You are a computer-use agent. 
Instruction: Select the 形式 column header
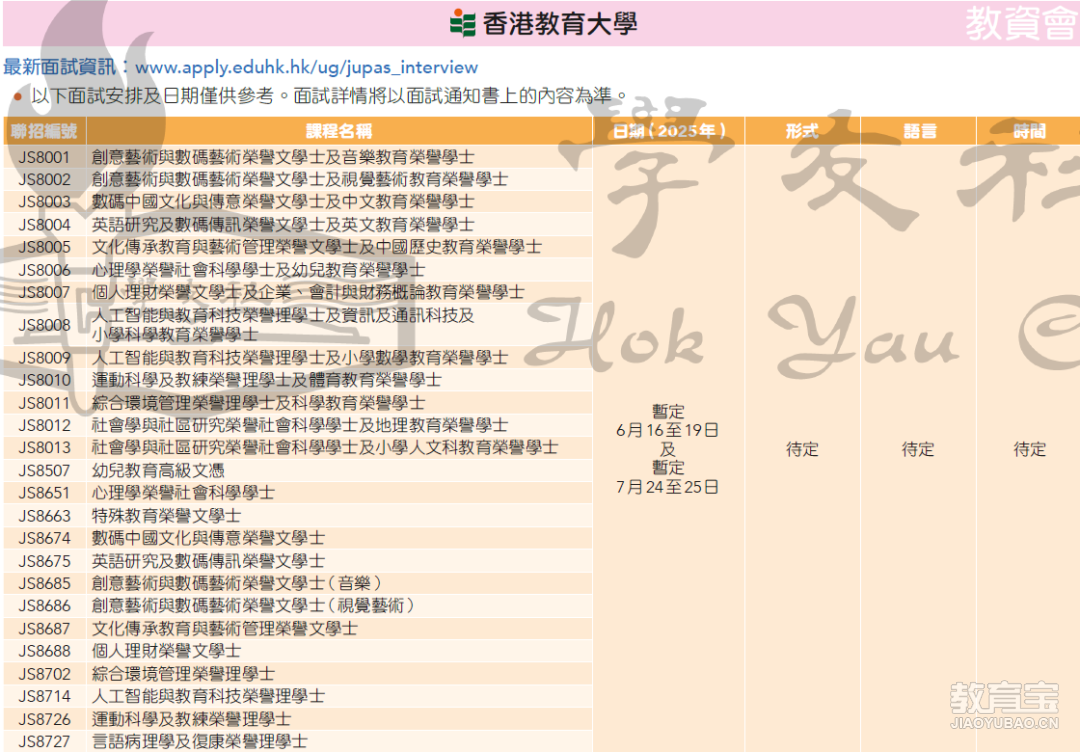pos(802,131)
